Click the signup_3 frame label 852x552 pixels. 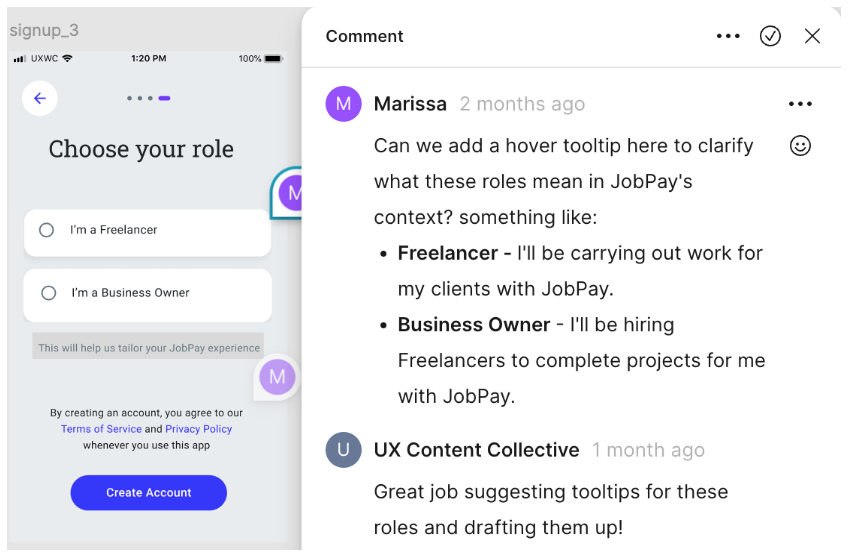44,30
